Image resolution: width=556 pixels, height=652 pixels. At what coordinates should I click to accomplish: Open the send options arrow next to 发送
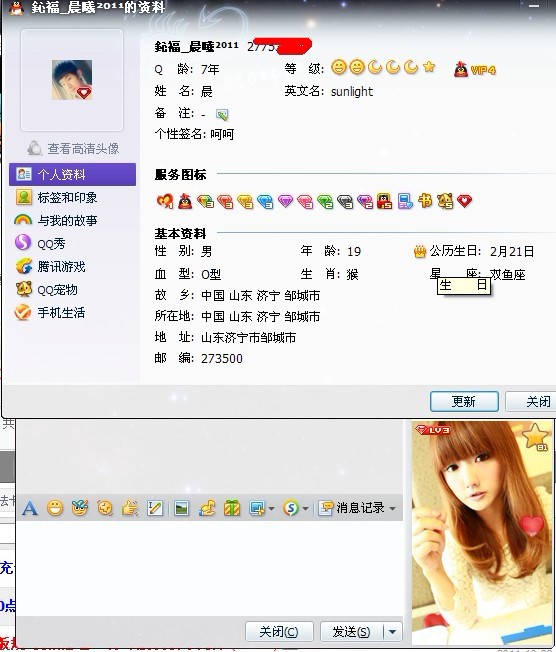pos(393,632)
